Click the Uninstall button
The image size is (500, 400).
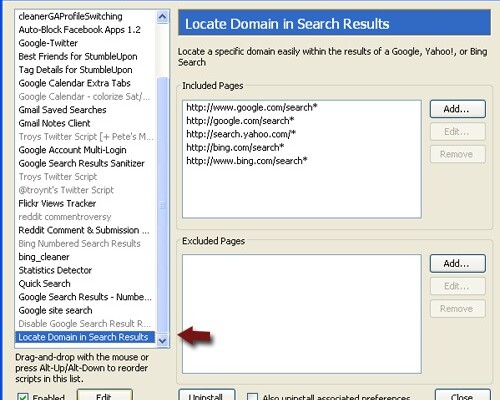point(207,395)
